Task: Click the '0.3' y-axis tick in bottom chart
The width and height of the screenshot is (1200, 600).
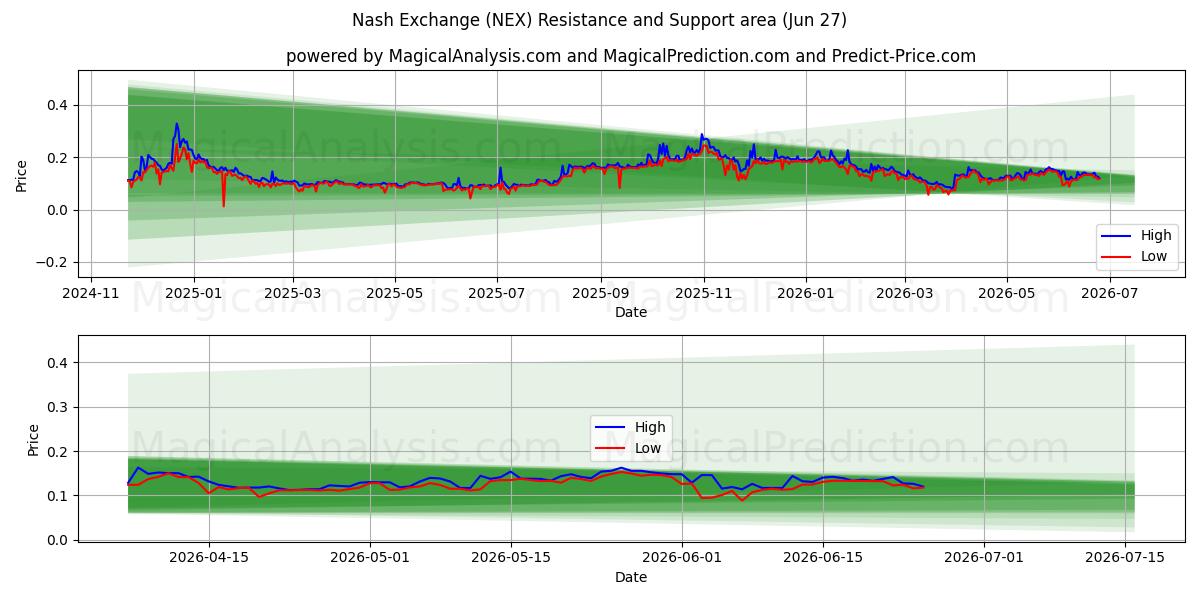Action: point(57,407)
